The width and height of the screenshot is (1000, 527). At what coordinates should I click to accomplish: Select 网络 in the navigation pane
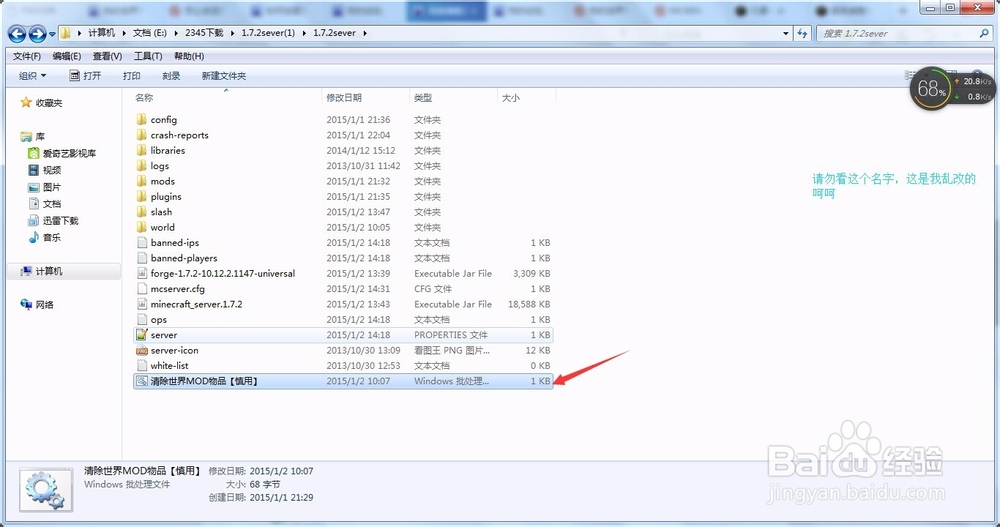(37, 304)
